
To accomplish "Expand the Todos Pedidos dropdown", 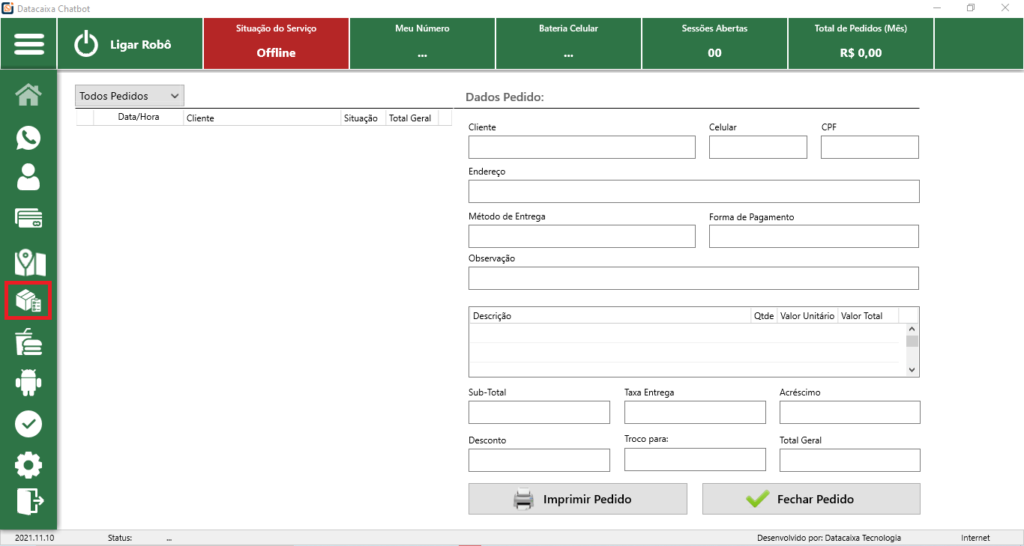I will tap(129, 96).
